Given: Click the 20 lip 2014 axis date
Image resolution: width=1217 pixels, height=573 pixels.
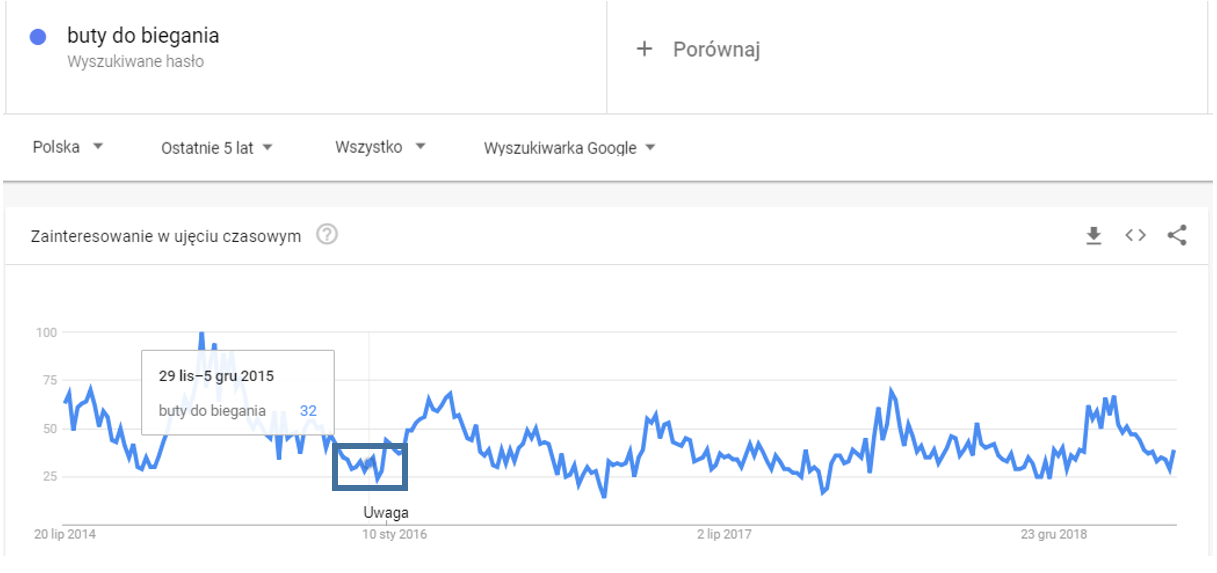Looking at the screenshot, I should [64, 535].
